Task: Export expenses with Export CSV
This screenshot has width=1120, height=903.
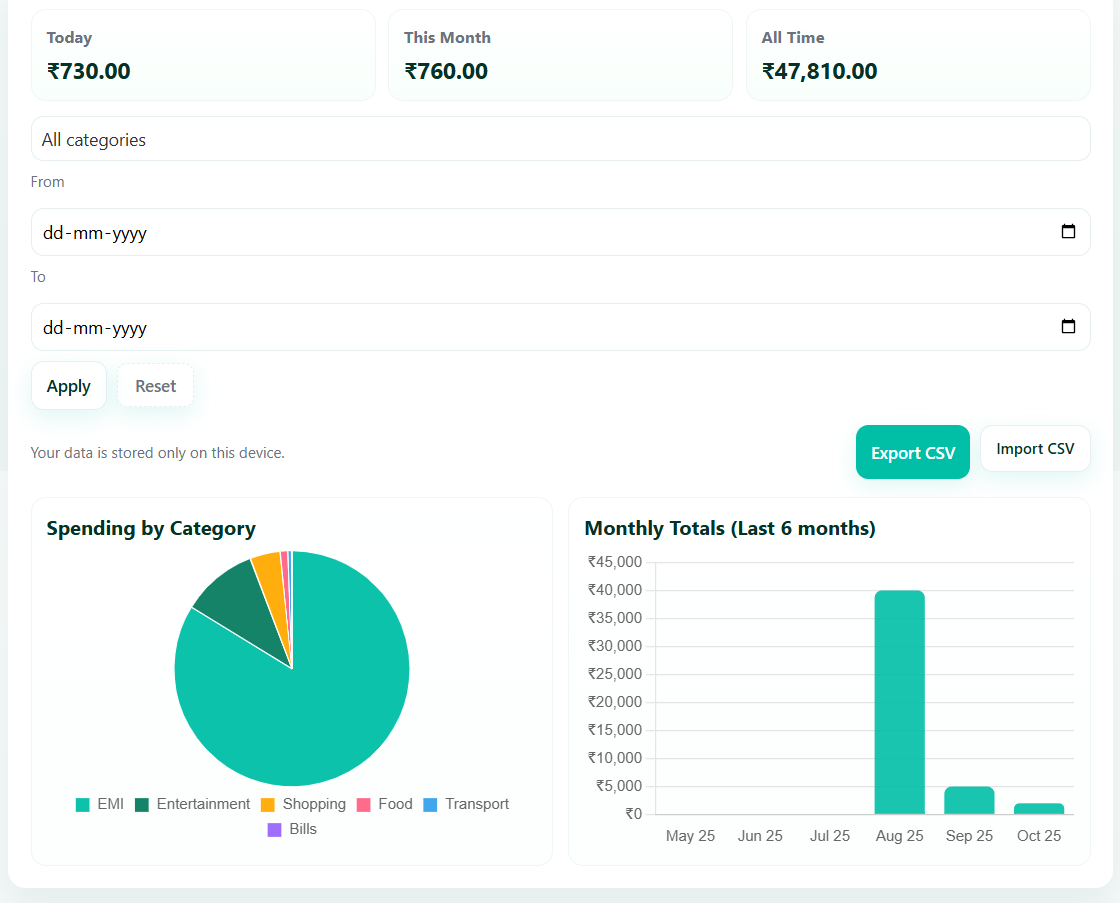Action: [912, 452]
